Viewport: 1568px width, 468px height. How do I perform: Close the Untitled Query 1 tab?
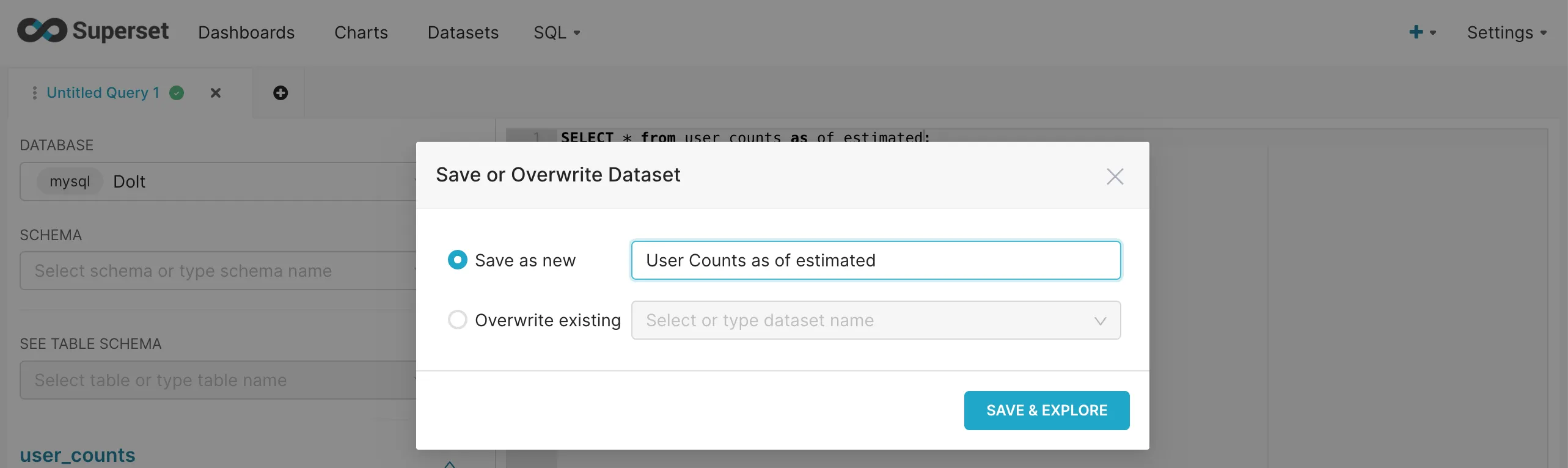pos(215,93)
